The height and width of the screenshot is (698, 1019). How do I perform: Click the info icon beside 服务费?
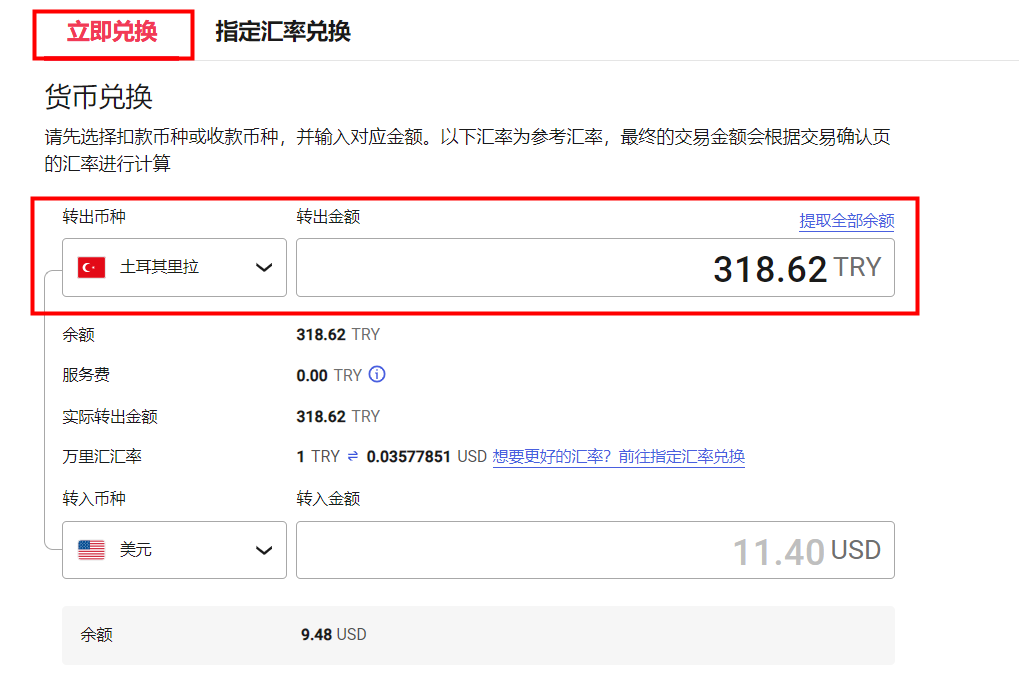[377, 375]
